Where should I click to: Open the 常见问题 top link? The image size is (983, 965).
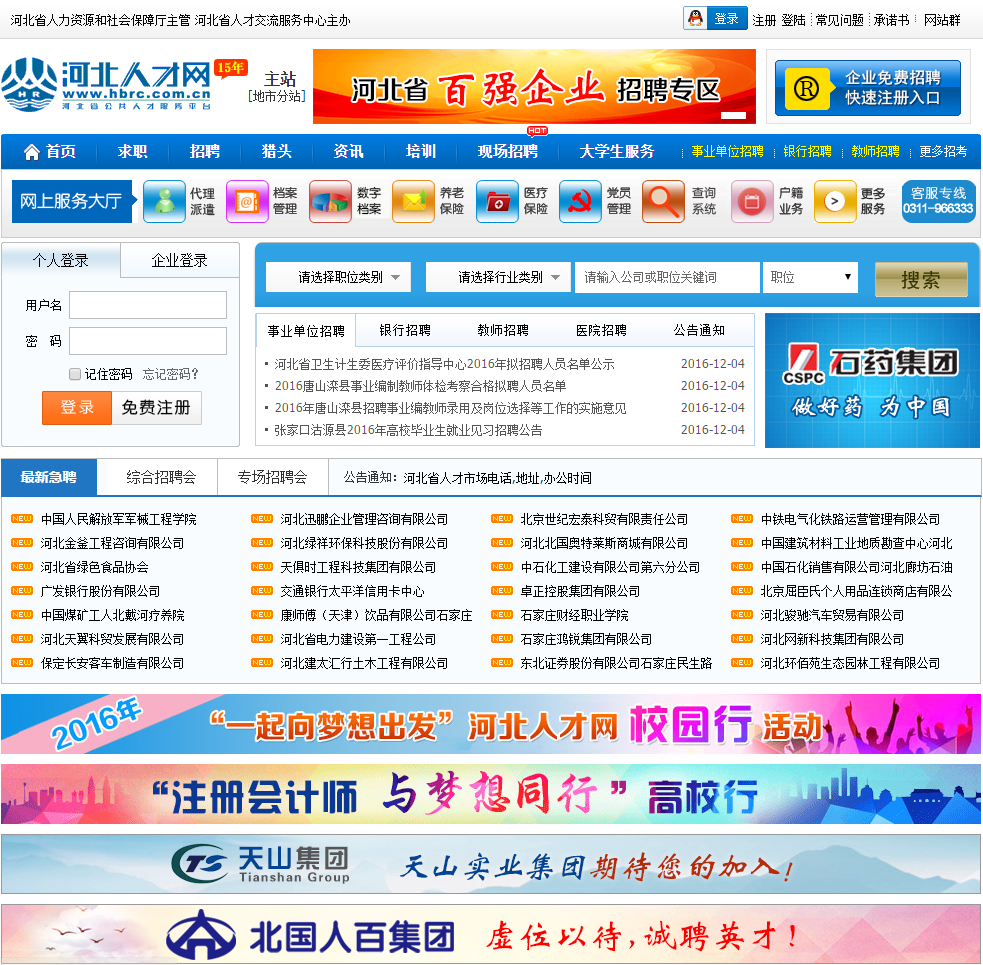click(839, 20)
